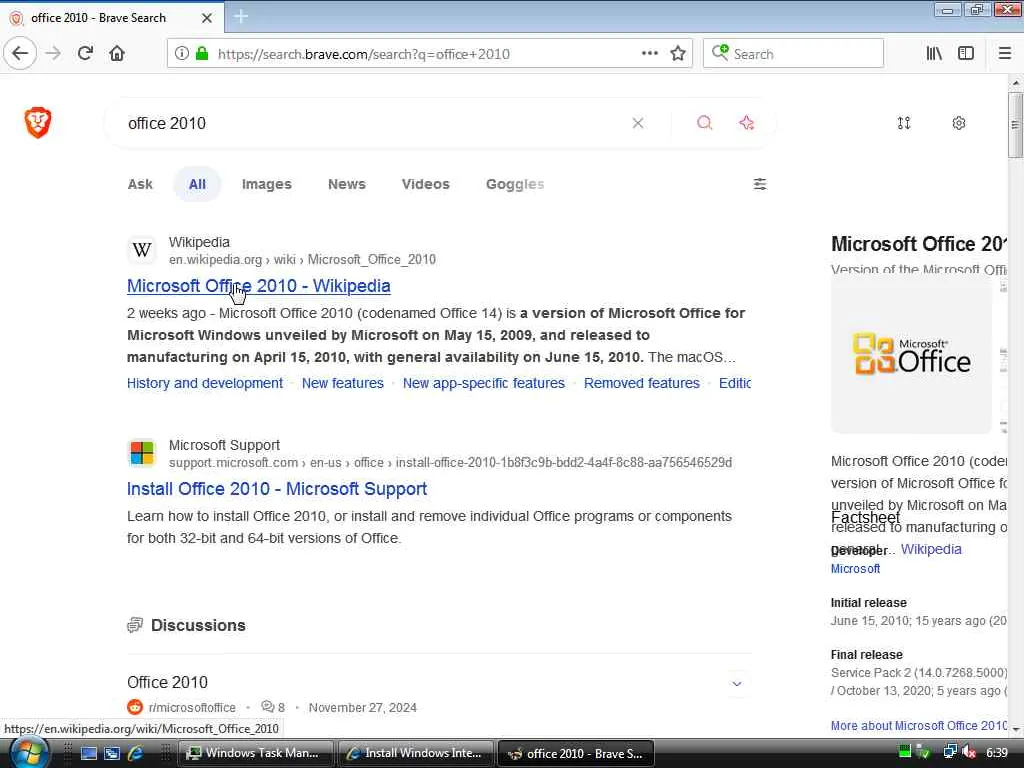Open the browser home page
Screen dimensions: 1024x768
[117, 54]
